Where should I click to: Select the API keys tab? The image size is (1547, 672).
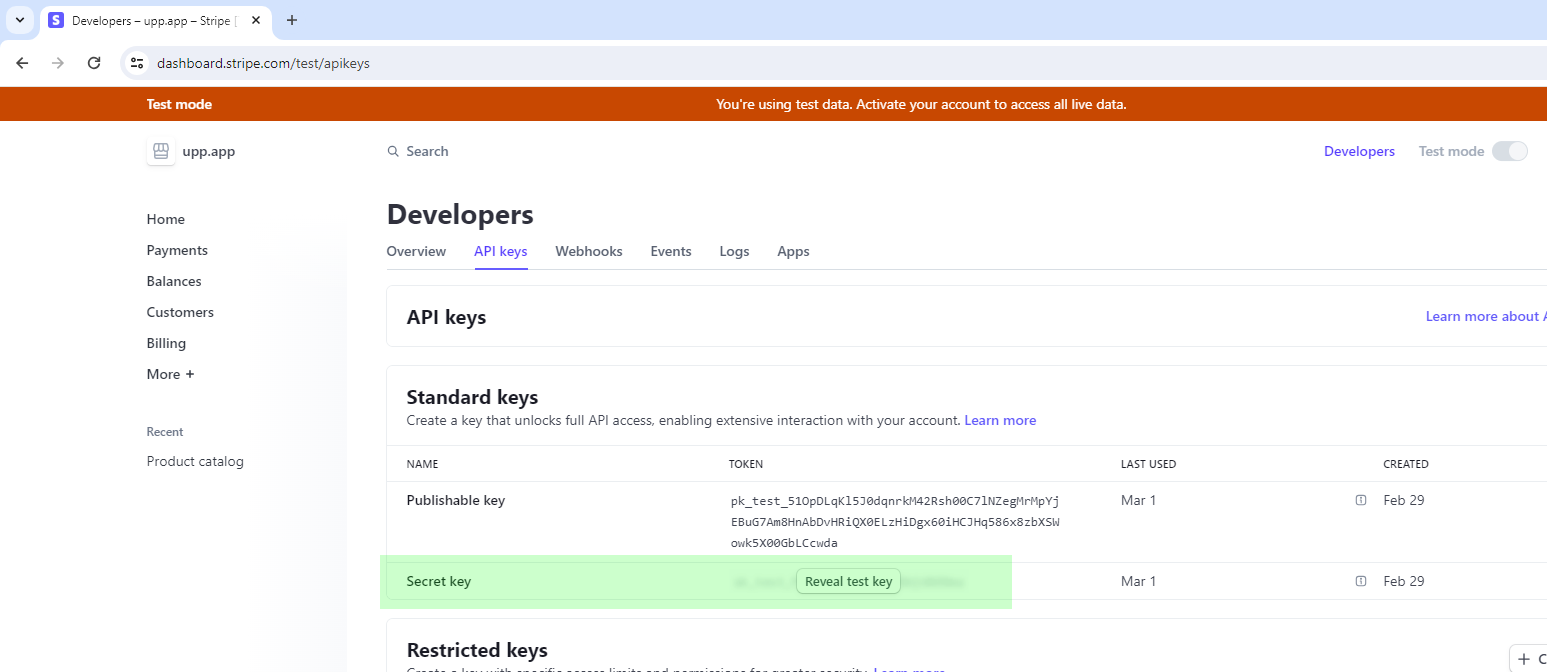pos(501,251)
